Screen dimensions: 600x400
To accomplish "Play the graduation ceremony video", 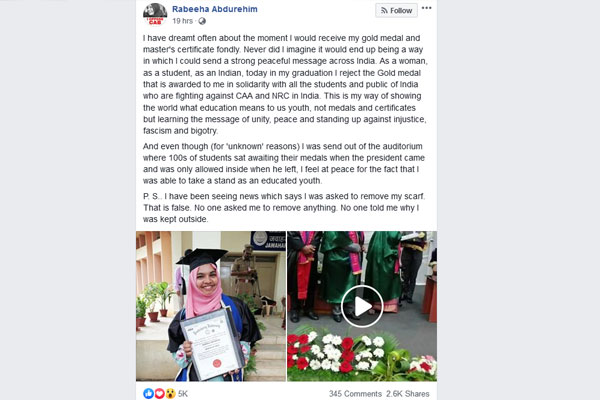I will click(x=362, y=306).
